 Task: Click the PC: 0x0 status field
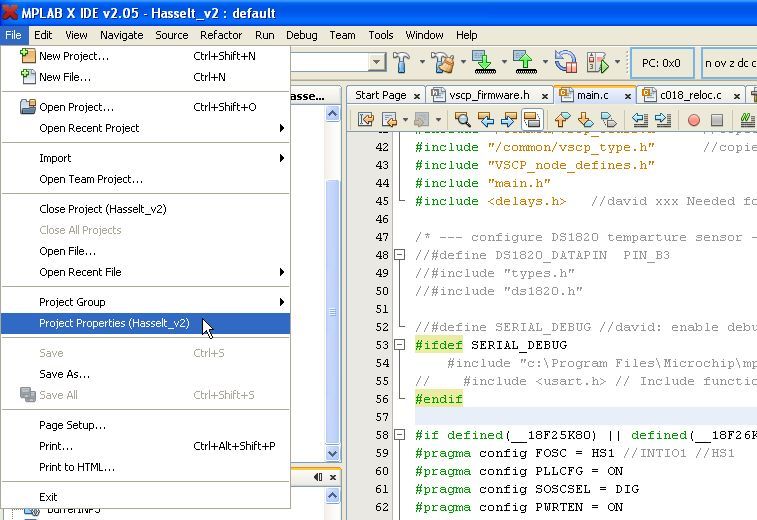(661, 63)
